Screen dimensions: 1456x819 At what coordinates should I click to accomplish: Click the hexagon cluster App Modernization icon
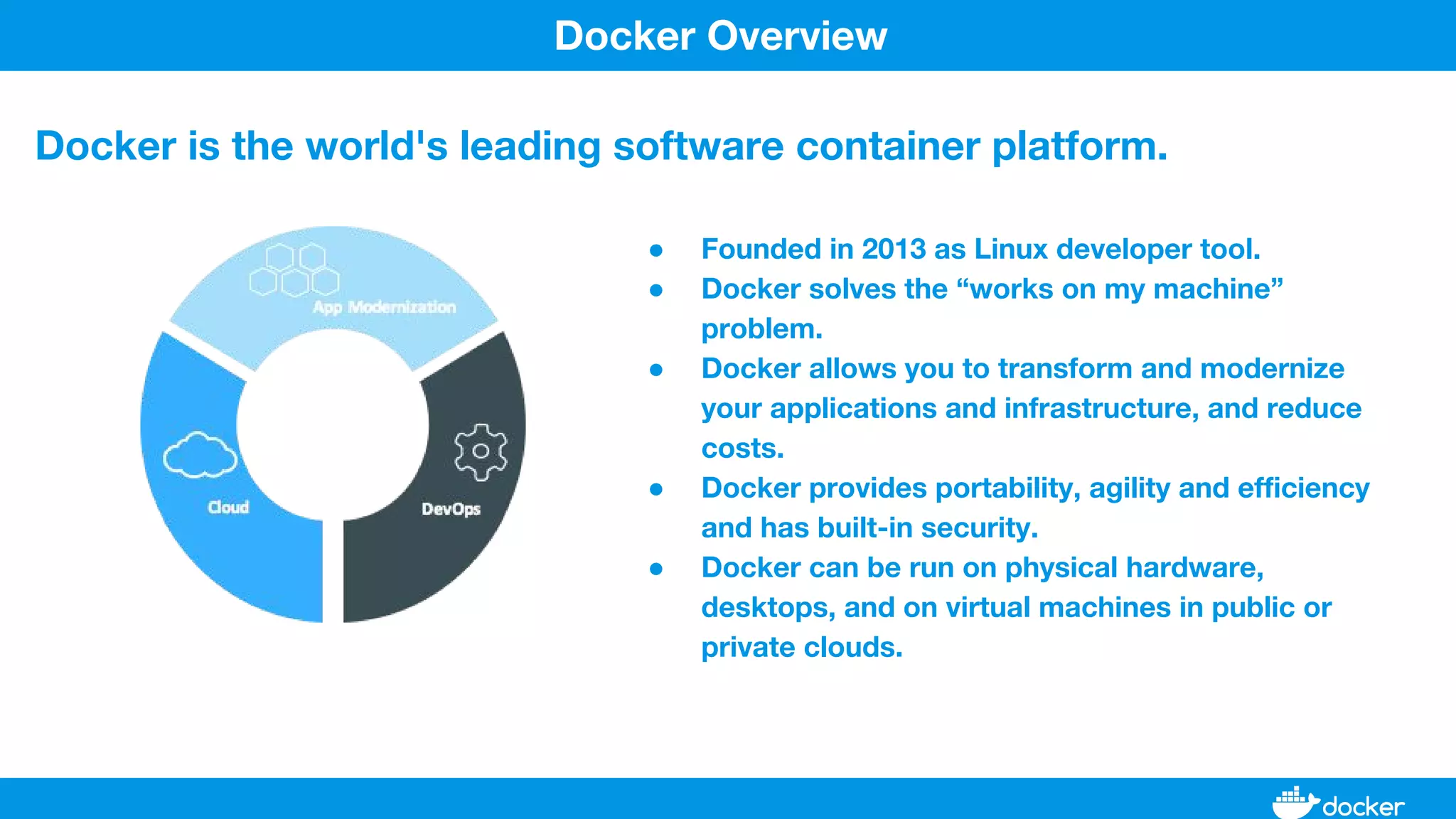click(294, 270)
